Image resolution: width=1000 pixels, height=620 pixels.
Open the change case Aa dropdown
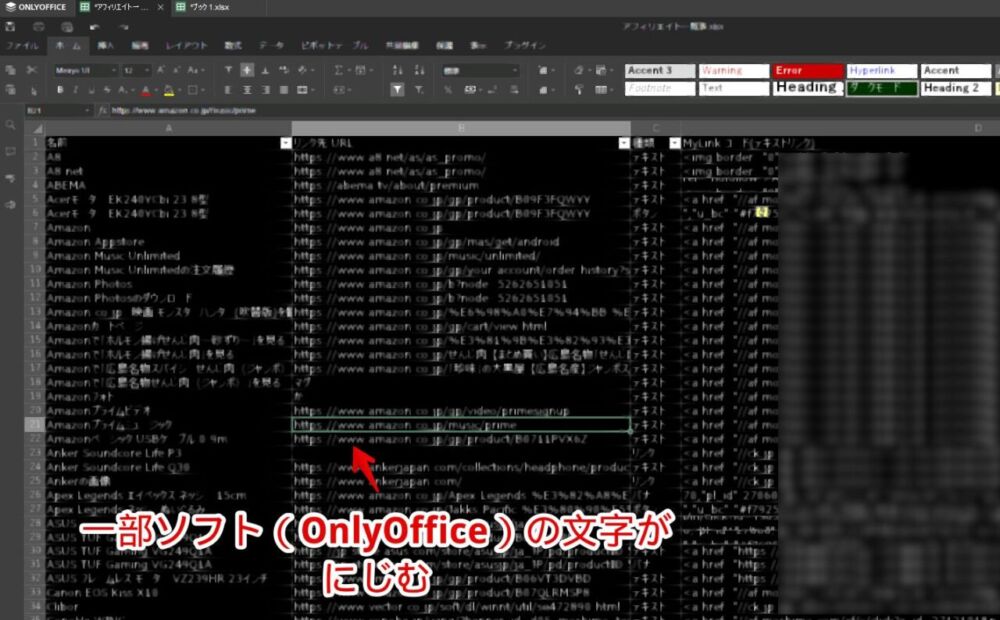[x=195, y=70]
